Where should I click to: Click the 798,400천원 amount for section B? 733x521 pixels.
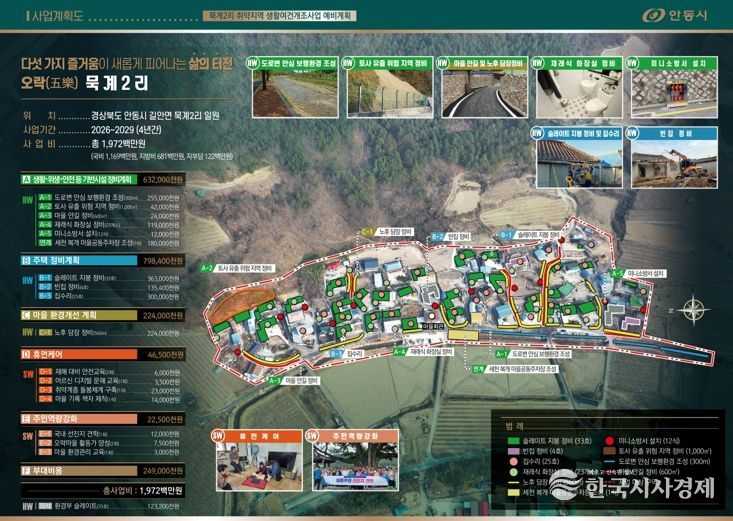tap(163, 261)
